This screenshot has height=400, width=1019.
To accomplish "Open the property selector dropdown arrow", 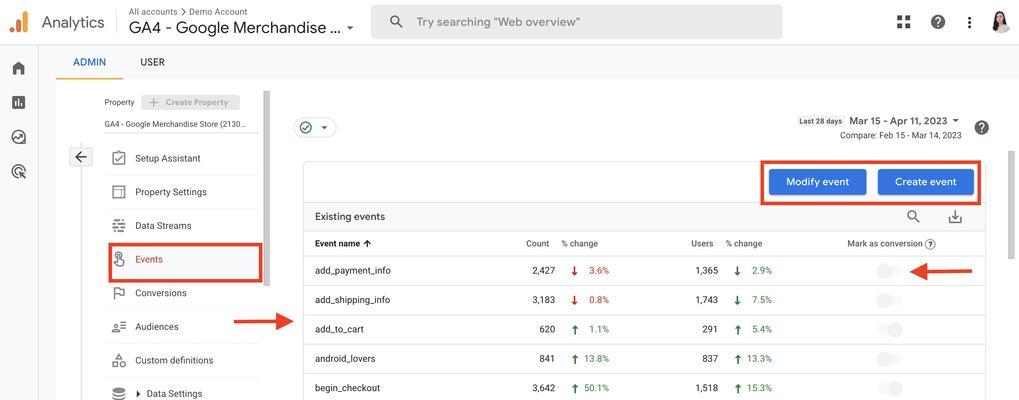I will [350, 29].
